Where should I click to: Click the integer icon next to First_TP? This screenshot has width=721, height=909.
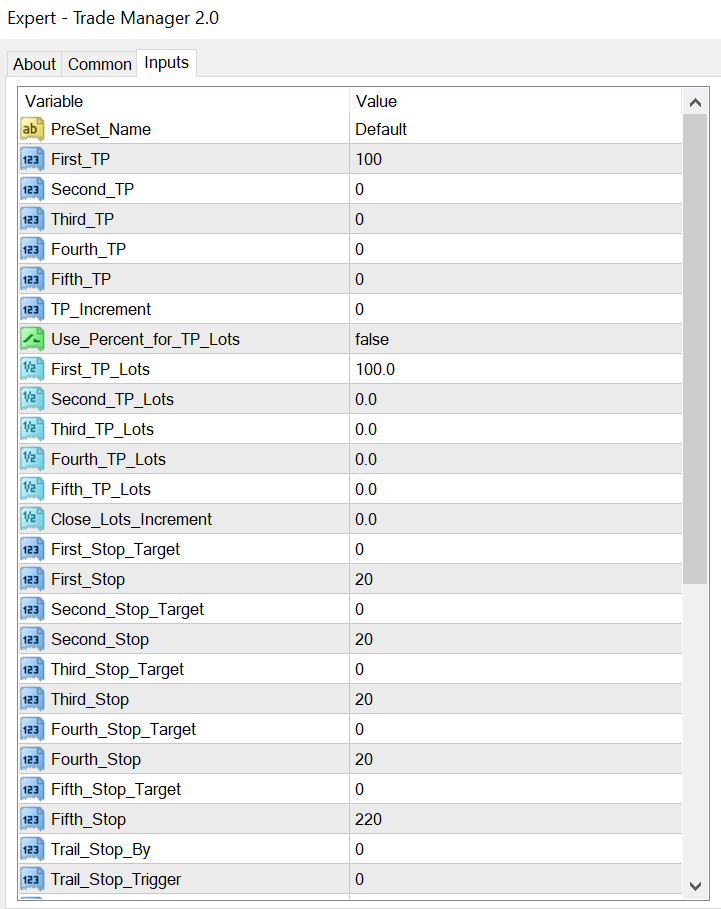tap(32, 159)
